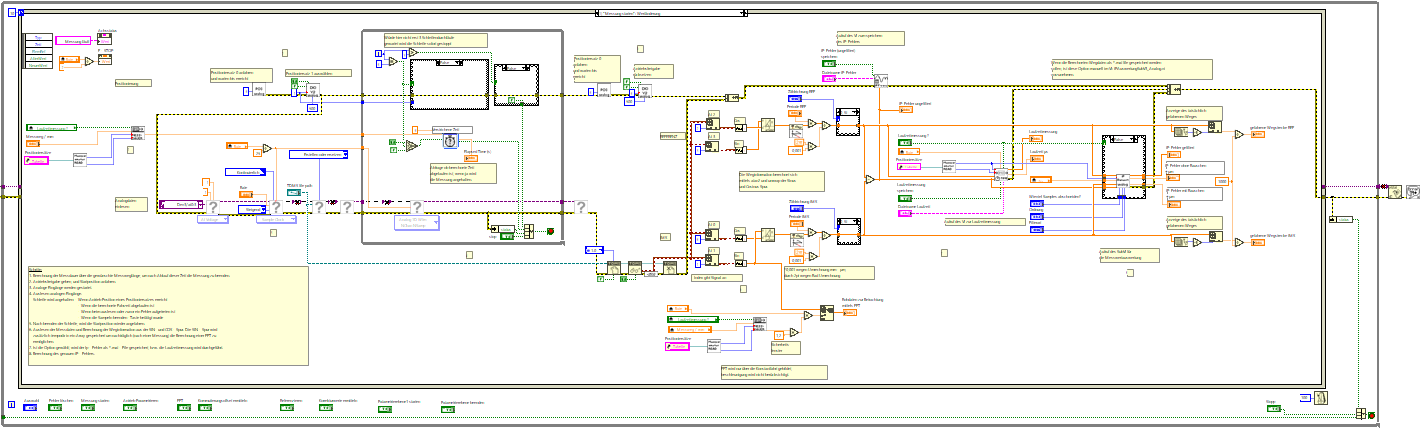Click the Stopp boolean terminal
The width and height of the screenshot is (1423, 431).
pyautogui.click(x=1273, y=408)
